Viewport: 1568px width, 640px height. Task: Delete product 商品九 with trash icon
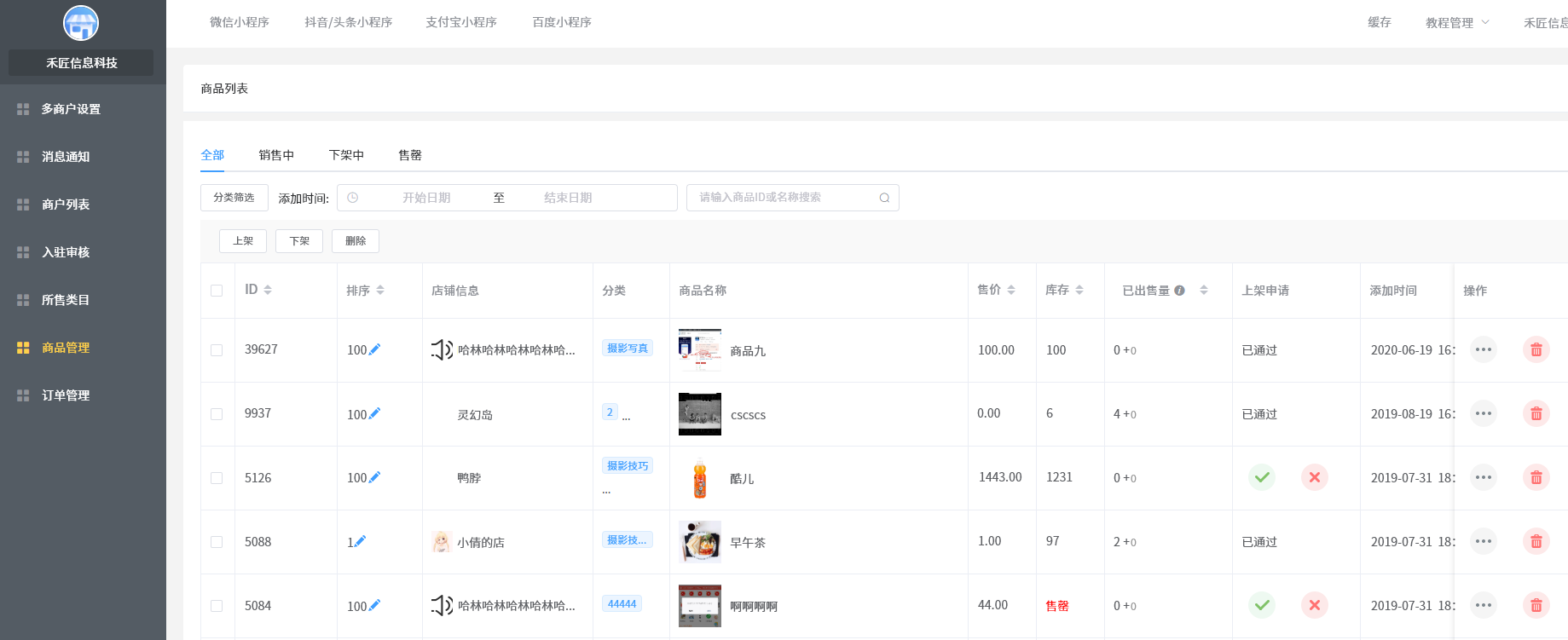[1536, 349]
